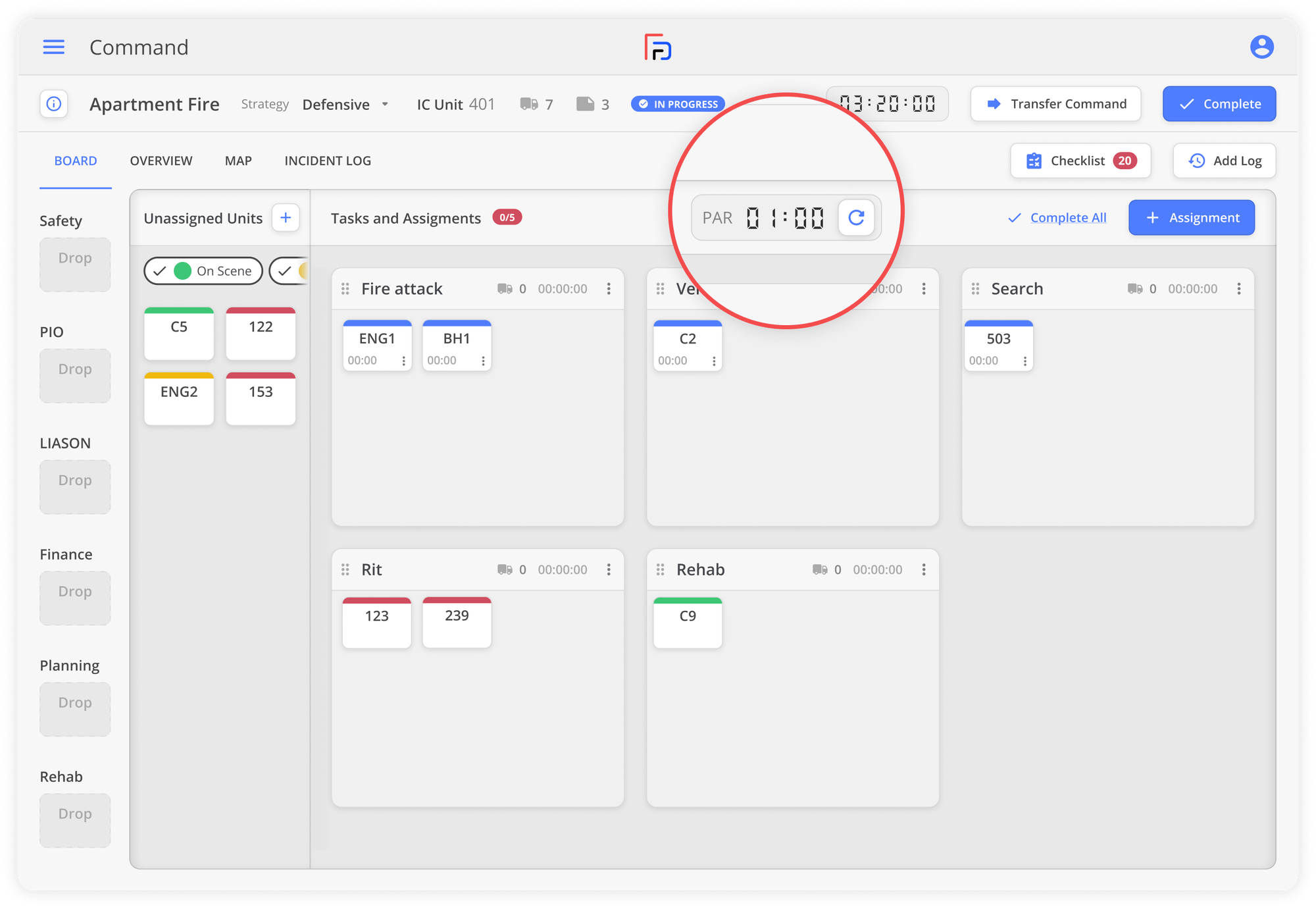The image size is (1316, 909).
Task: Click the Complete All link
Action: point(1067,218)
